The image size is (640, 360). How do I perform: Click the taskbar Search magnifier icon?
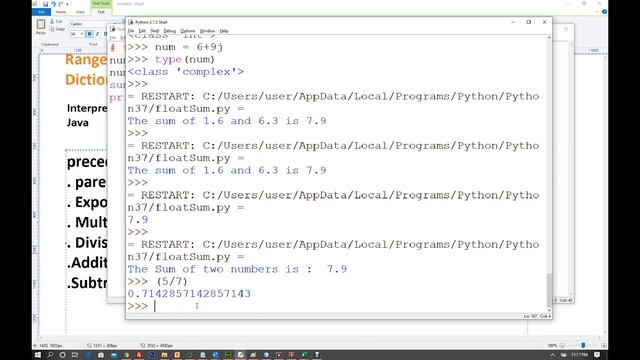(50, 355)
